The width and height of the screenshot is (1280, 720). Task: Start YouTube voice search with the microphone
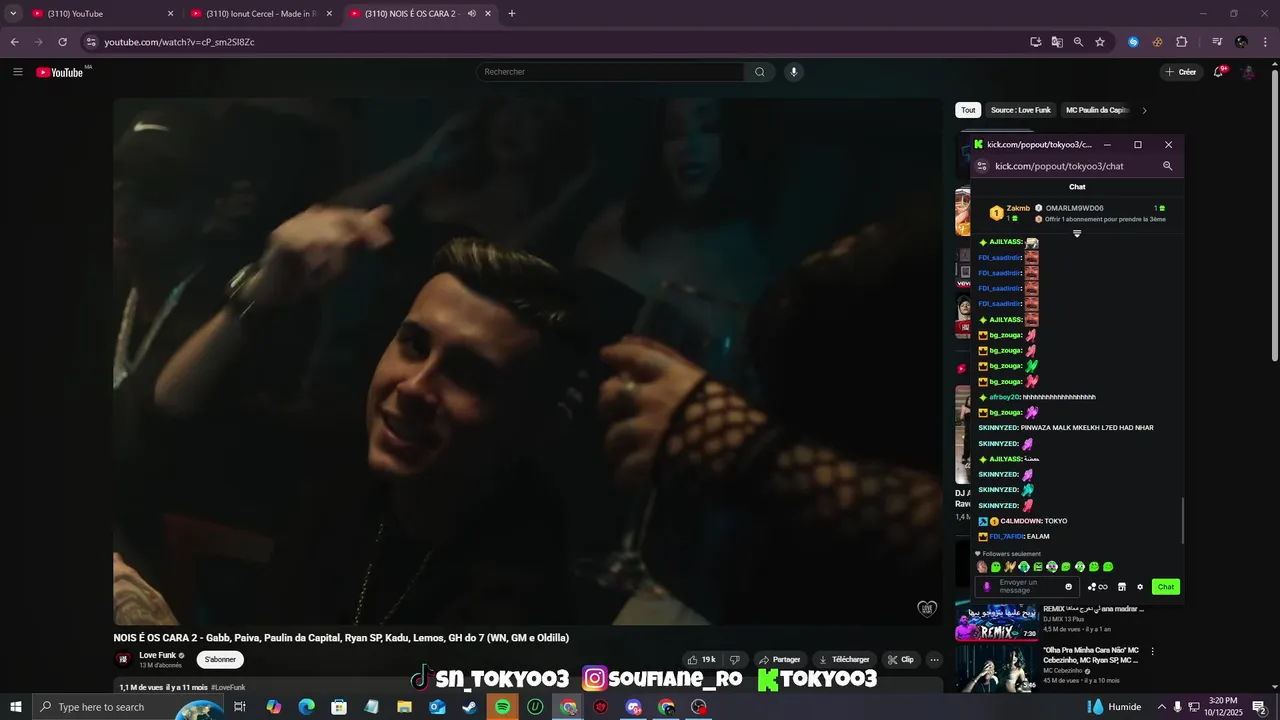point(794,72)
